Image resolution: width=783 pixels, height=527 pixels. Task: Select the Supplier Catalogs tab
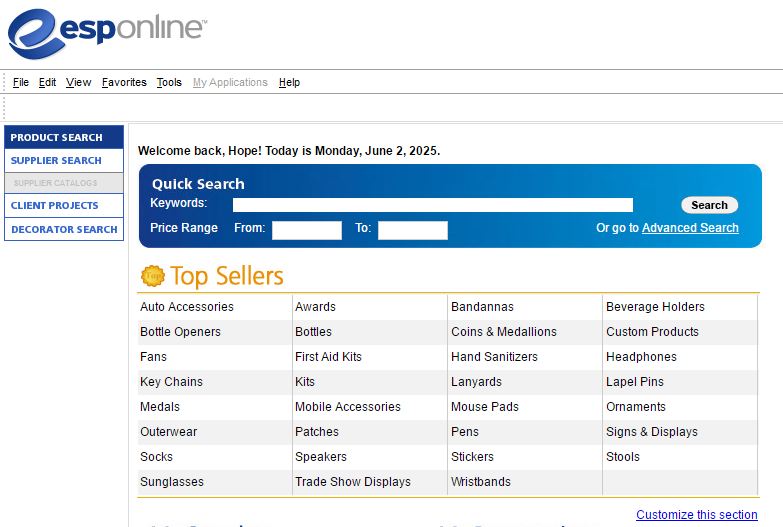click(x=64, y=183)
